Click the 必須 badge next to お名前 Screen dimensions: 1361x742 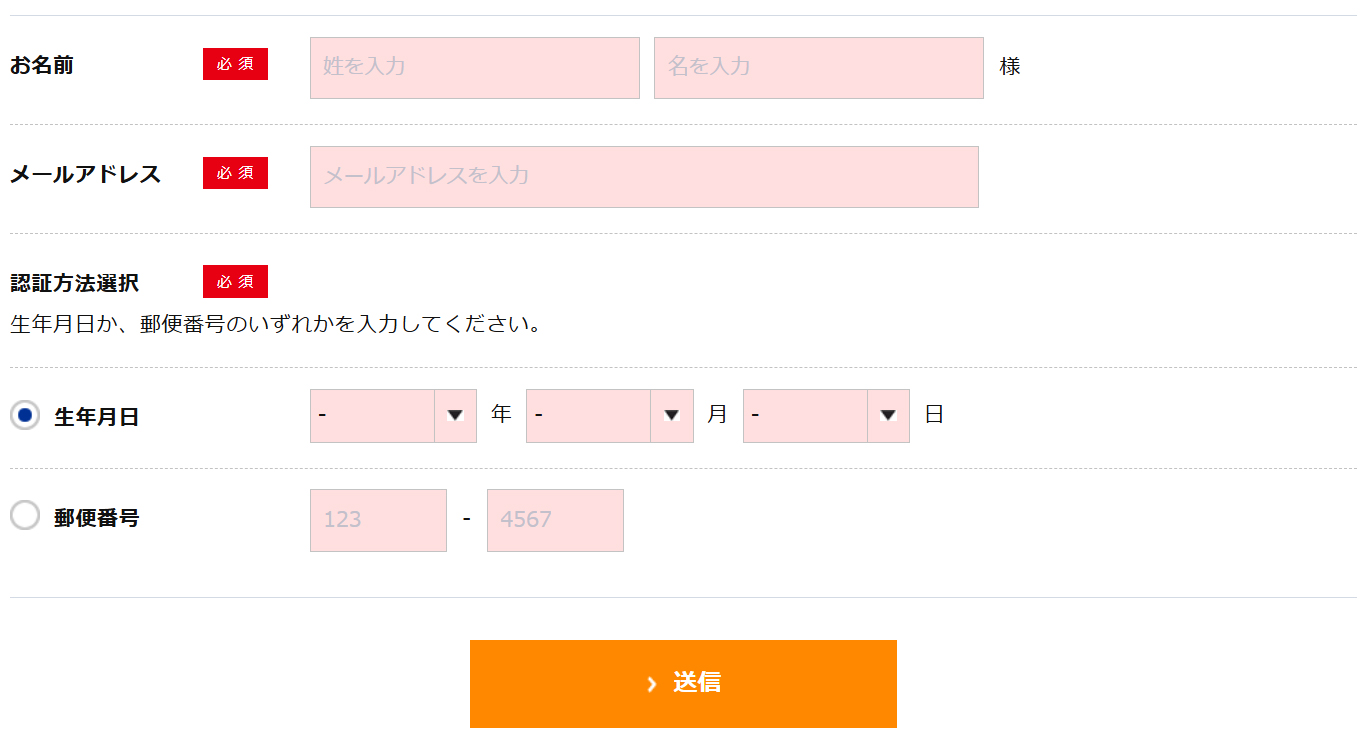pos(235,63)
